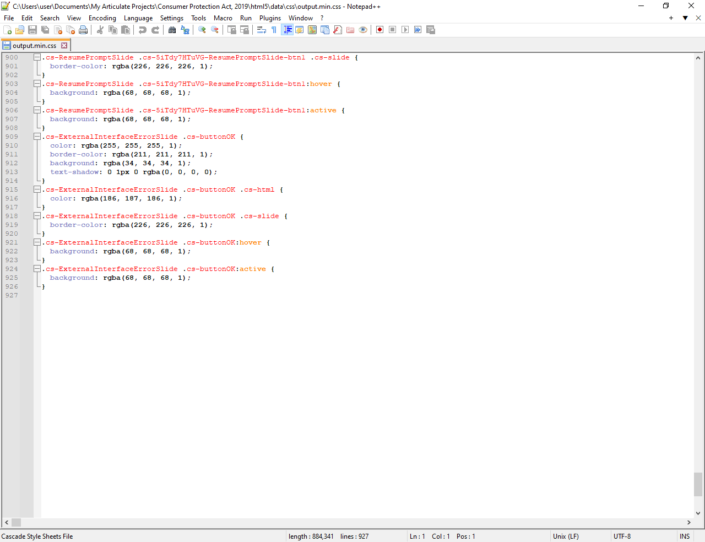
Task: Toggle Show All Characters pilcrow icon
Action: 274,30
